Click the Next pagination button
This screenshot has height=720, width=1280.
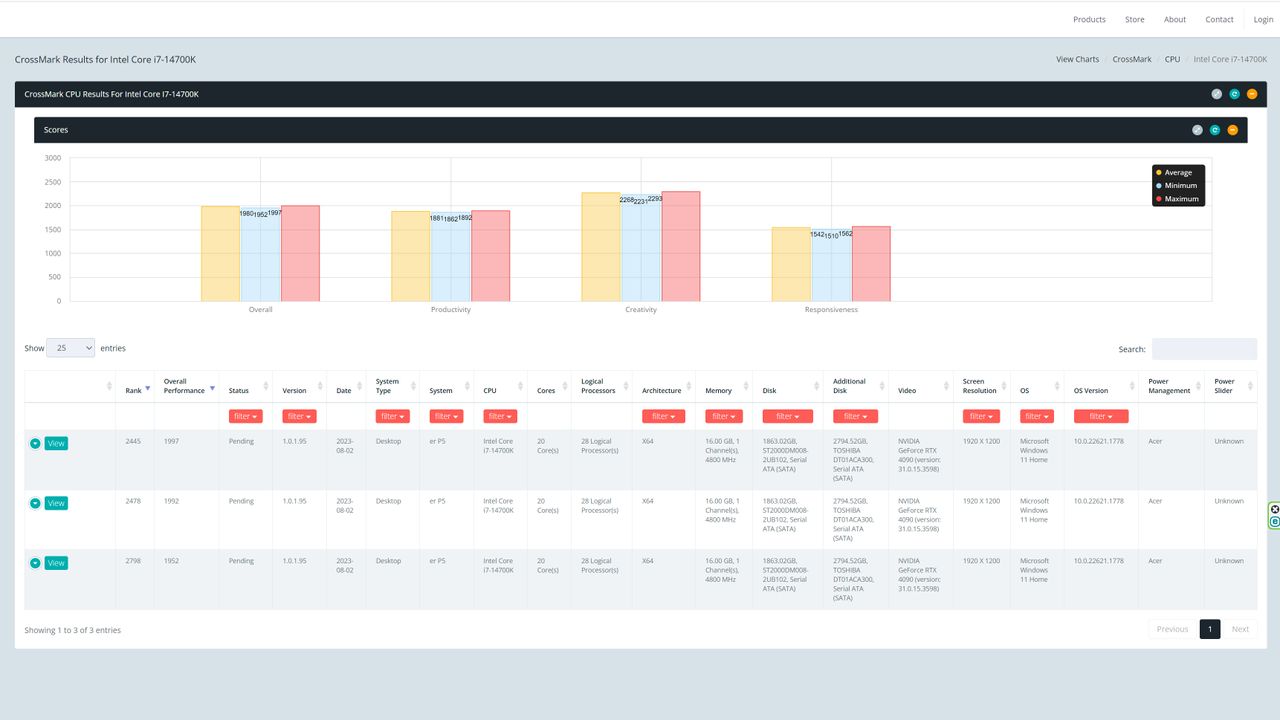click(1240, 629)
